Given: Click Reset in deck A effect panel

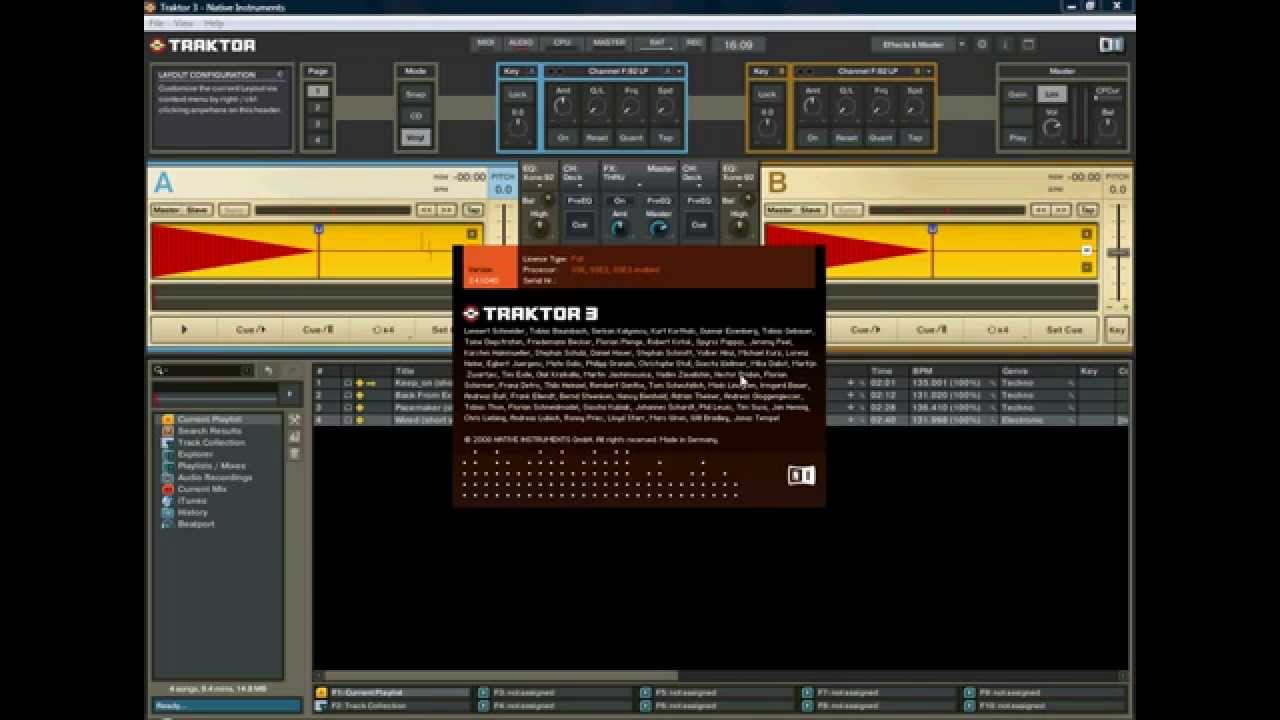Looking at the screenshot, I should pos(597,138).
